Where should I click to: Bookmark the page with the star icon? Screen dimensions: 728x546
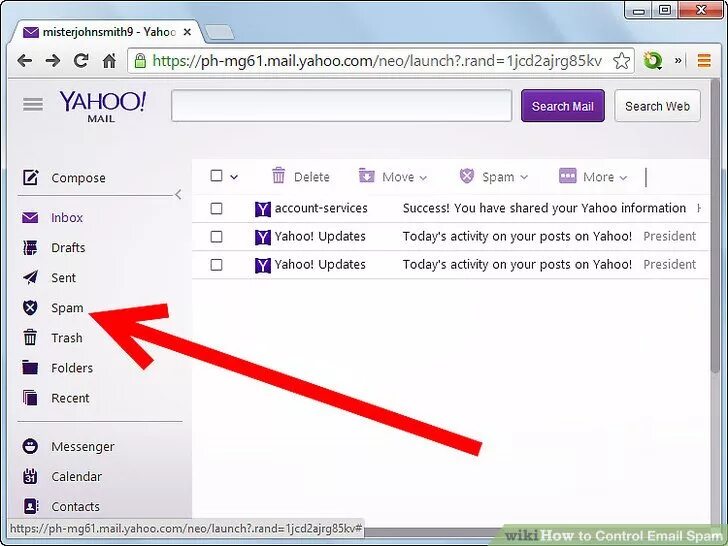pos(621,61)
